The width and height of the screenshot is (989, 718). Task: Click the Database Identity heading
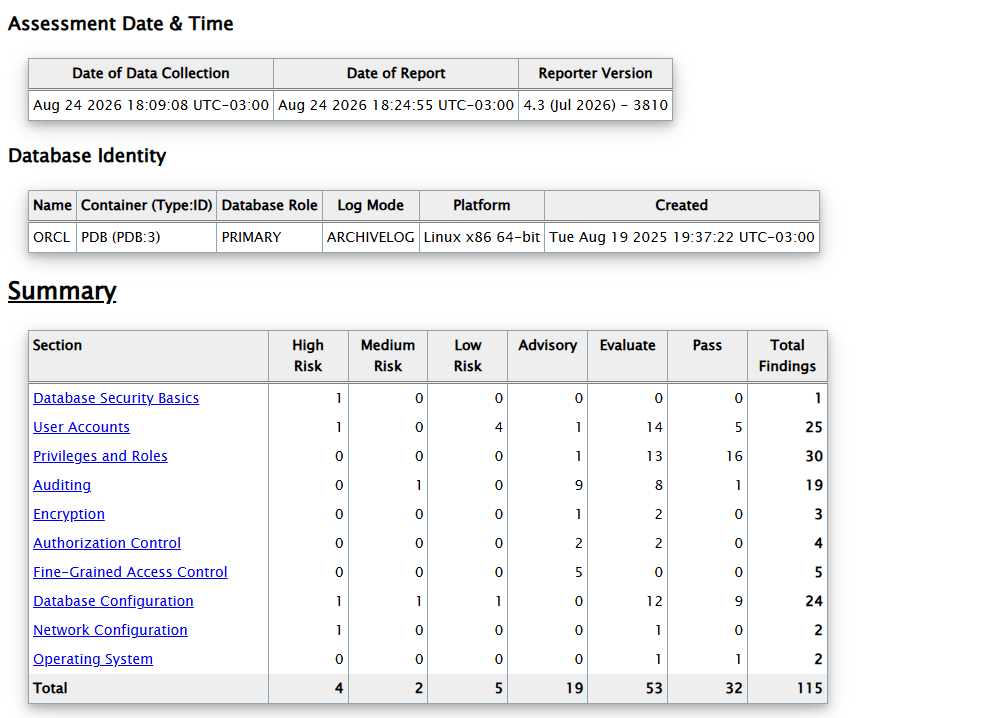(87, 156)
